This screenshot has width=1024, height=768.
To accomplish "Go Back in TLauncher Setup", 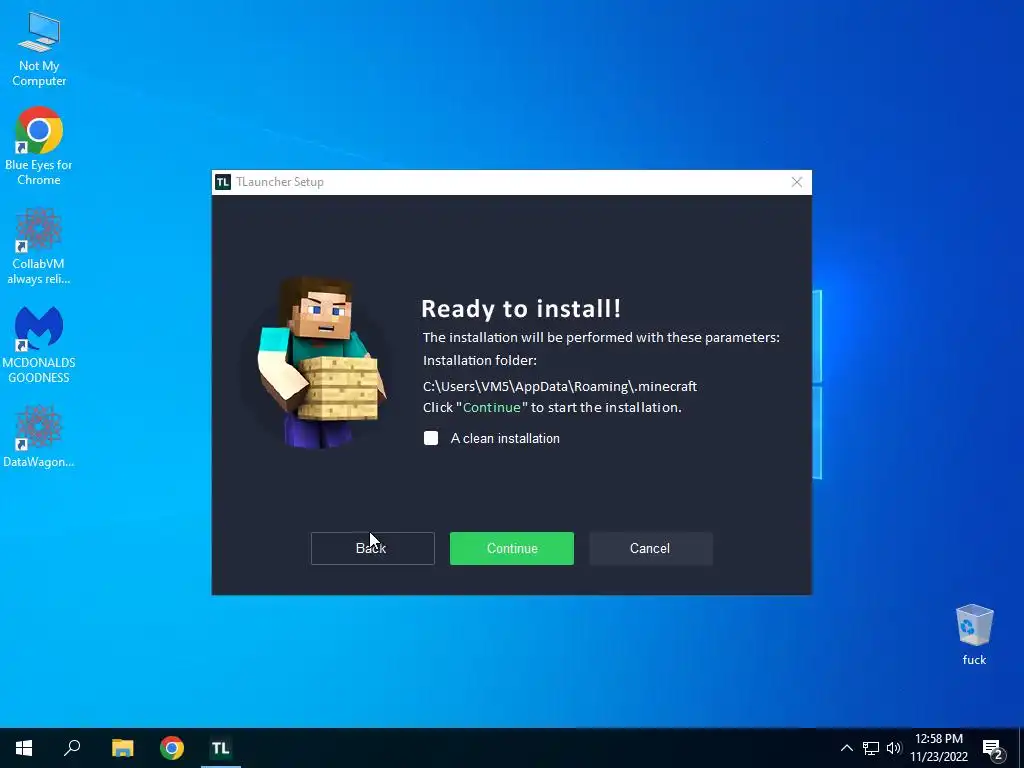I will 372,549.
